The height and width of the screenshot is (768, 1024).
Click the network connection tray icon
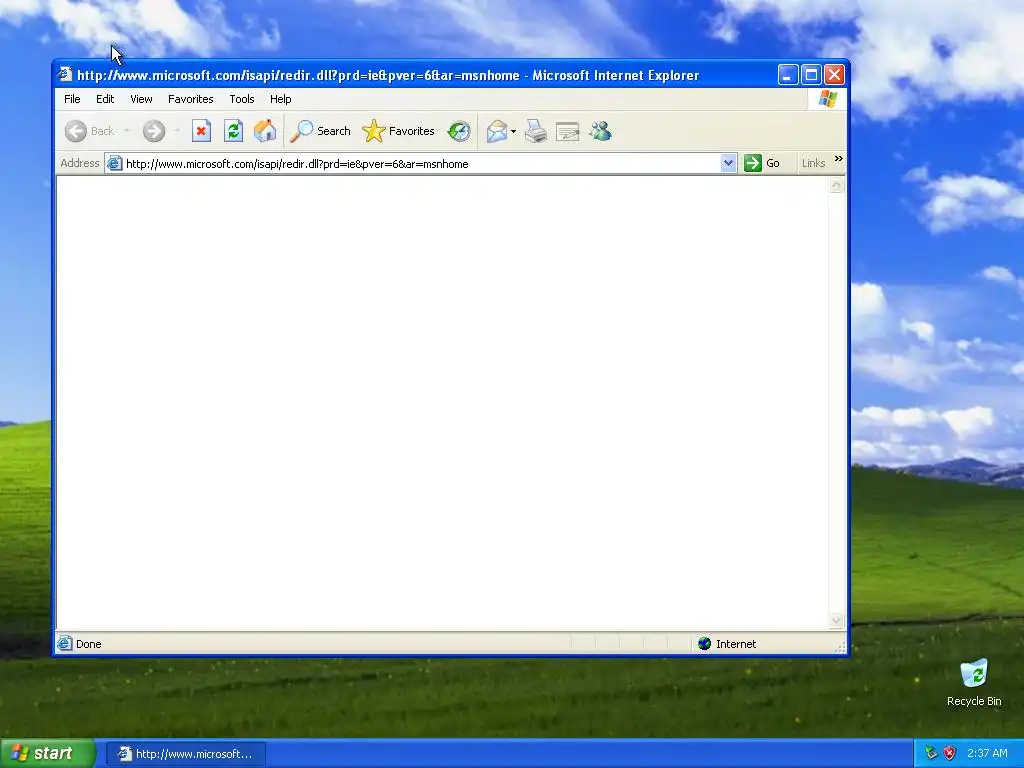(931, 753)
